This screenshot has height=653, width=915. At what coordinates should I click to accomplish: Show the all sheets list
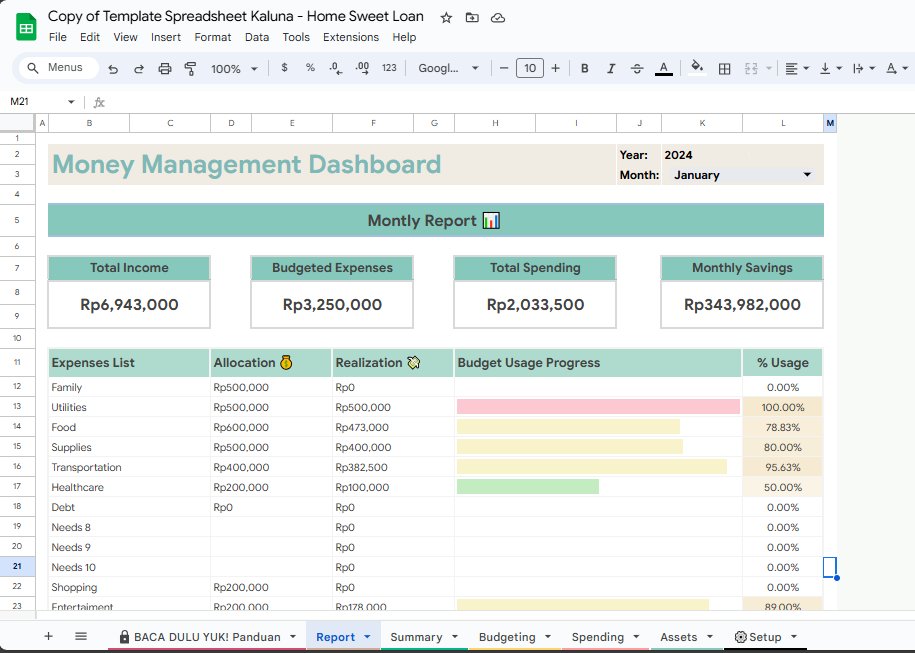[x=81, y=636]
